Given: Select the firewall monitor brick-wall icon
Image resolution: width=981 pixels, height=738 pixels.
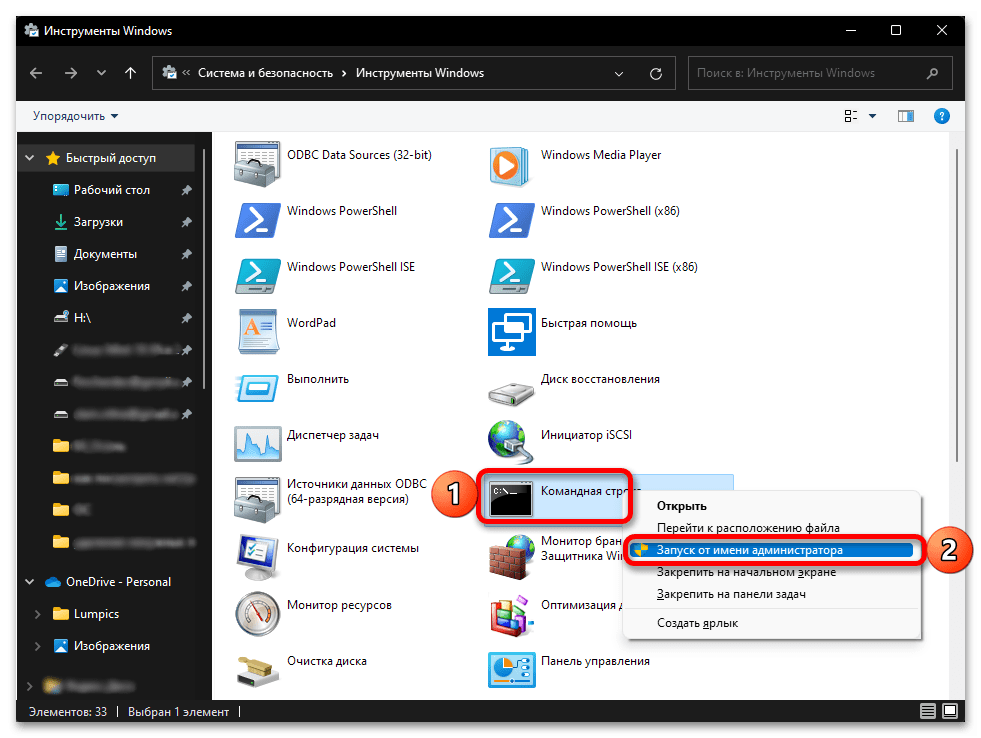Looking at the screenshot, I should (x=511, y=557).
